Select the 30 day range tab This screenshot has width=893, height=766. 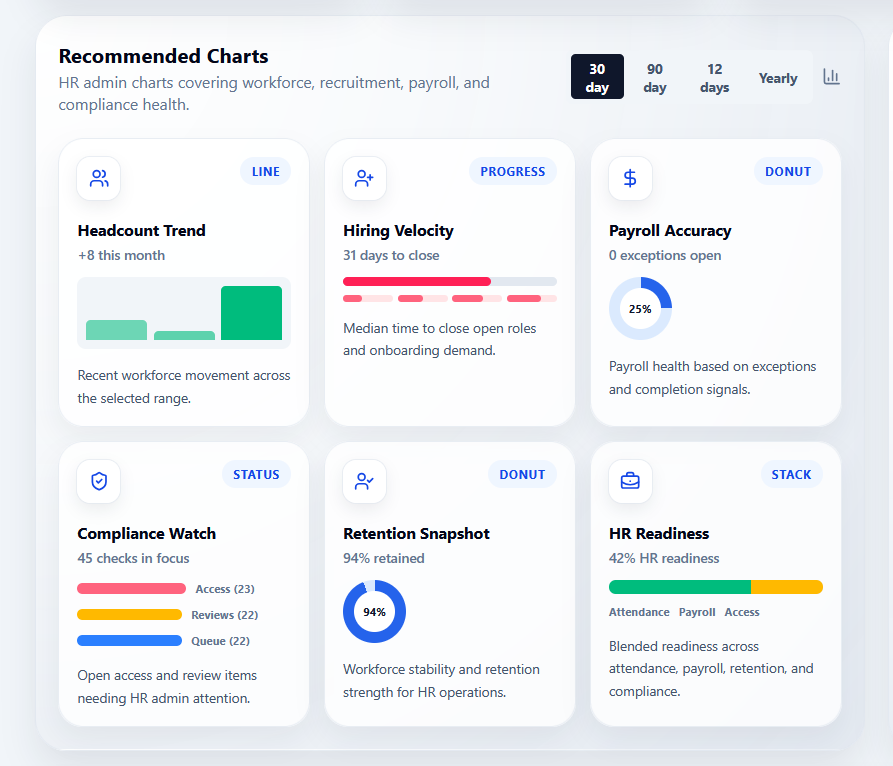pyautogui.click(x=597, y=77)
